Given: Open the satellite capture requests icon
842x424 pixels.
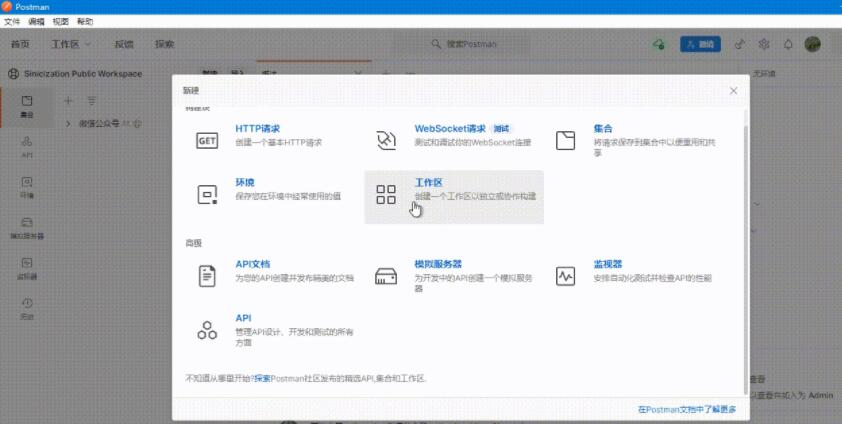Looking at the screenshot, I should click(739, 45).
